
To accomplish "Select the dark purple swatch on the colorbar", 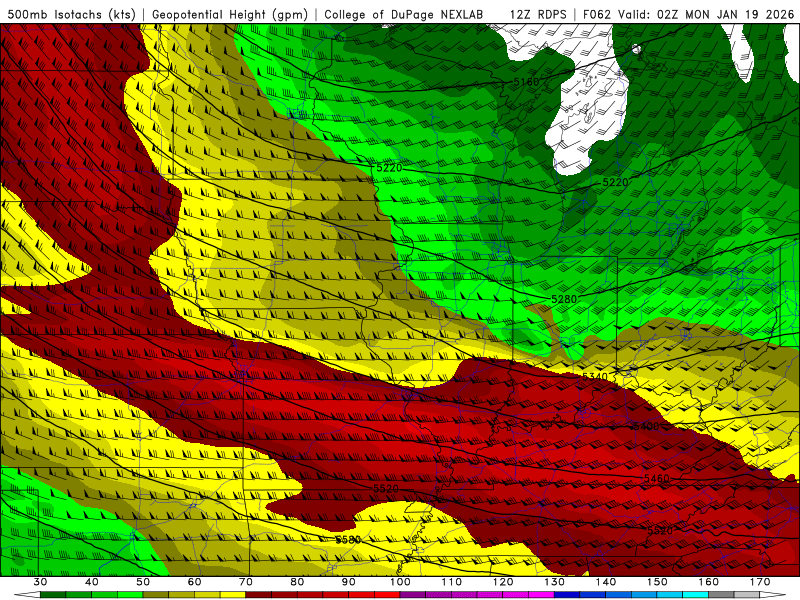I will (x=413, y=595).
